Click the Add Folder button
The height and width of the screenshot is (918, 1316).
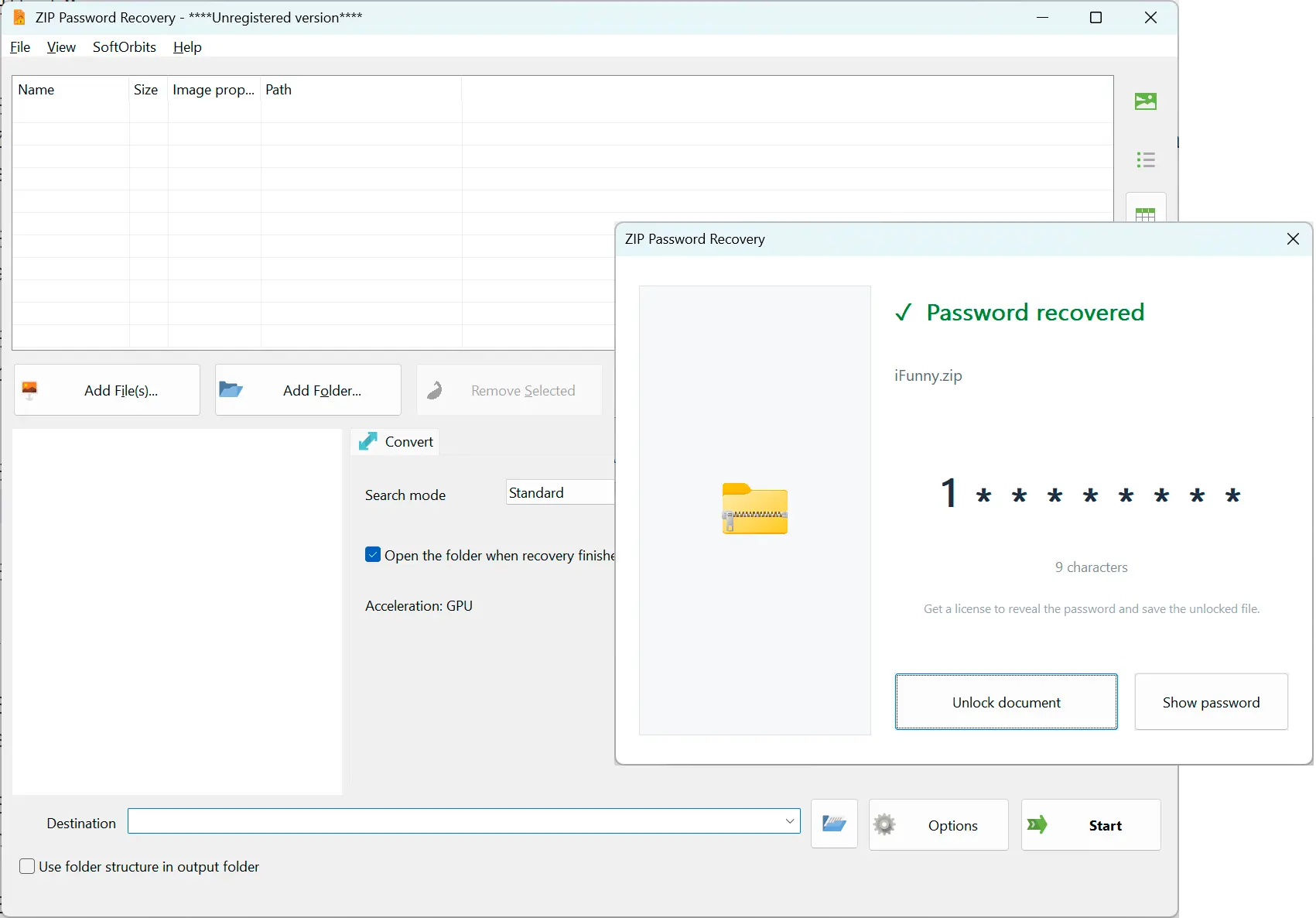click(x=308, y=390)
